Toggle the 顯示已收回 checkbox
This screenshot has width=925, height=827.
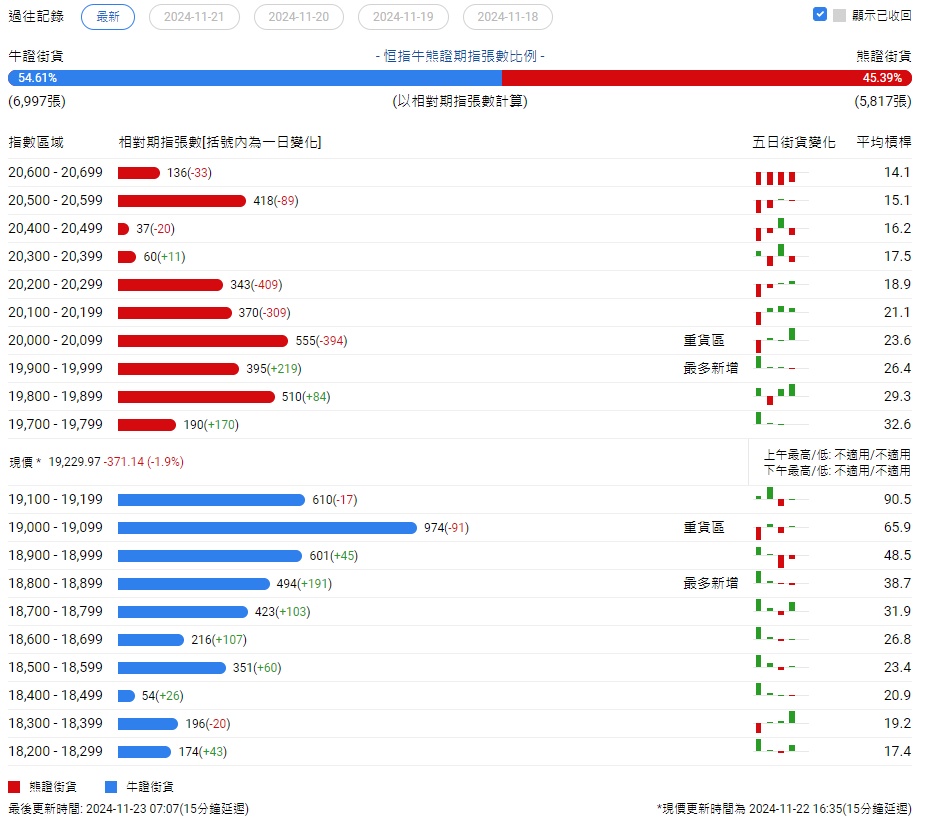pos(819,14)
